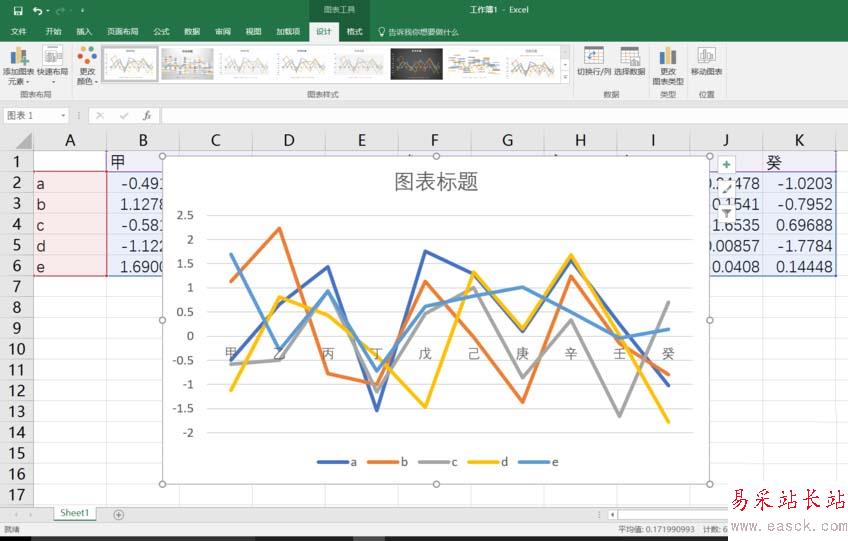Click 选择数据 (Select Data) icon
Screen dimensions: 848x541
tap(630, 61)
